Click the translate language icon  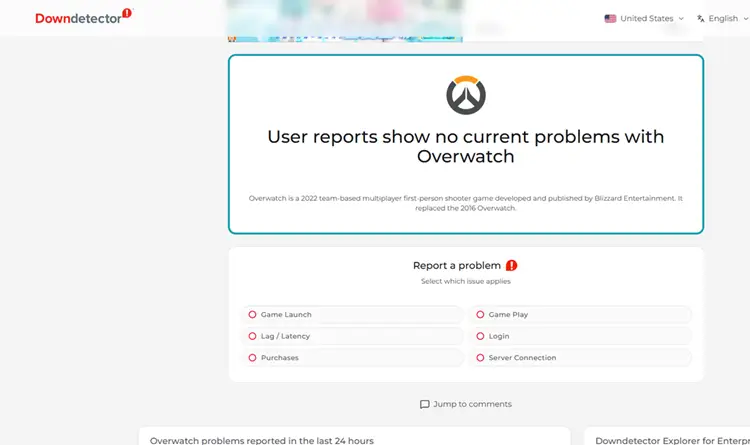pos(701,19)
